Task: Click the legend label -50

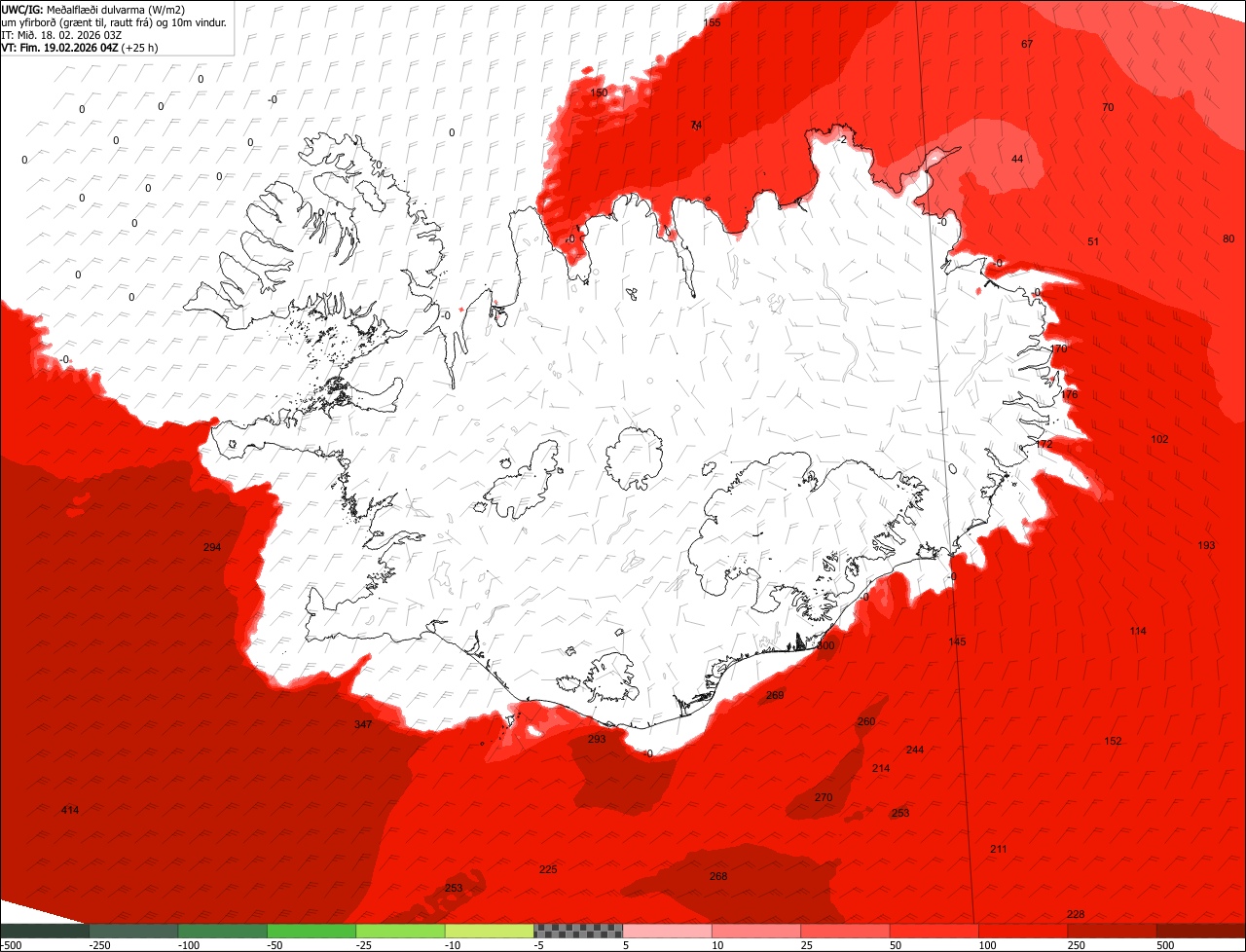Action: click(275, 945)
